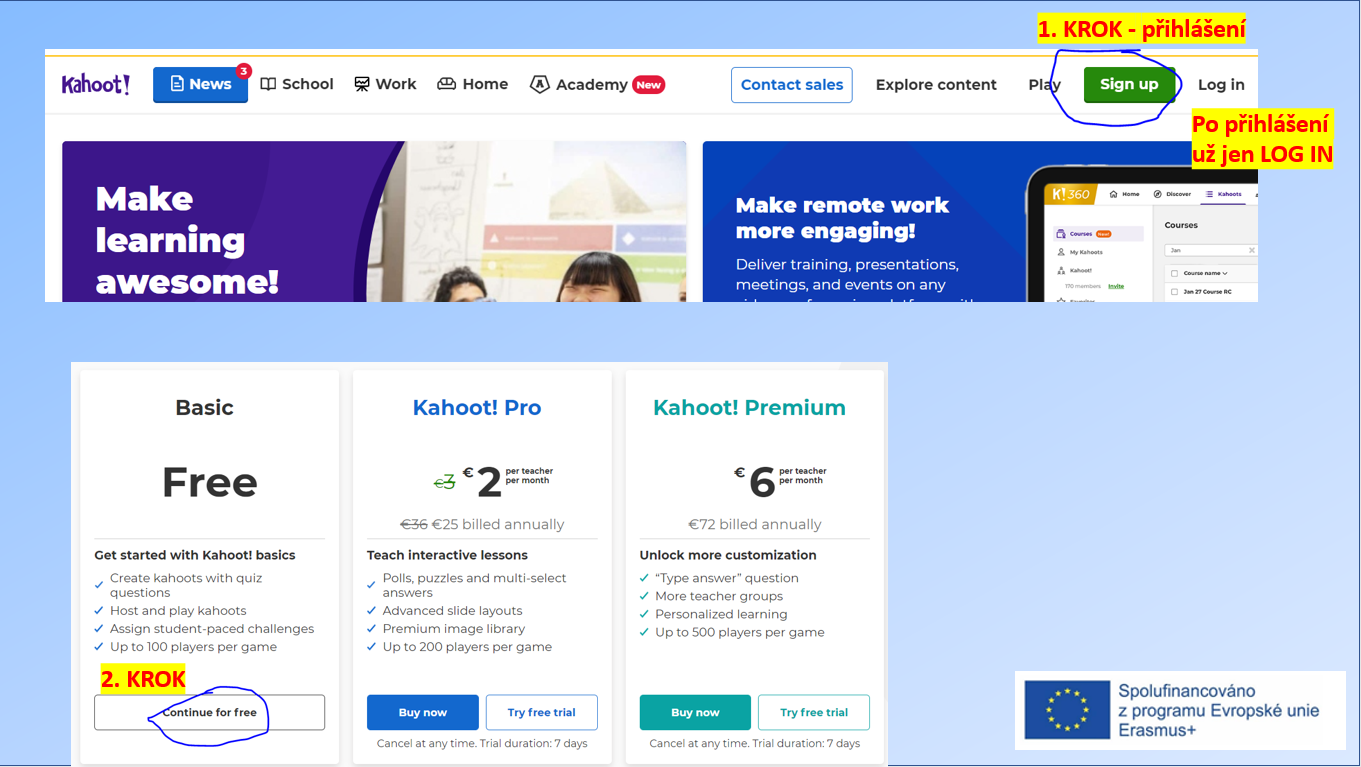Click the Log in link
Image resolution: width=1361 pixels, height=767 pixels.
click(x=1221, y=84)
